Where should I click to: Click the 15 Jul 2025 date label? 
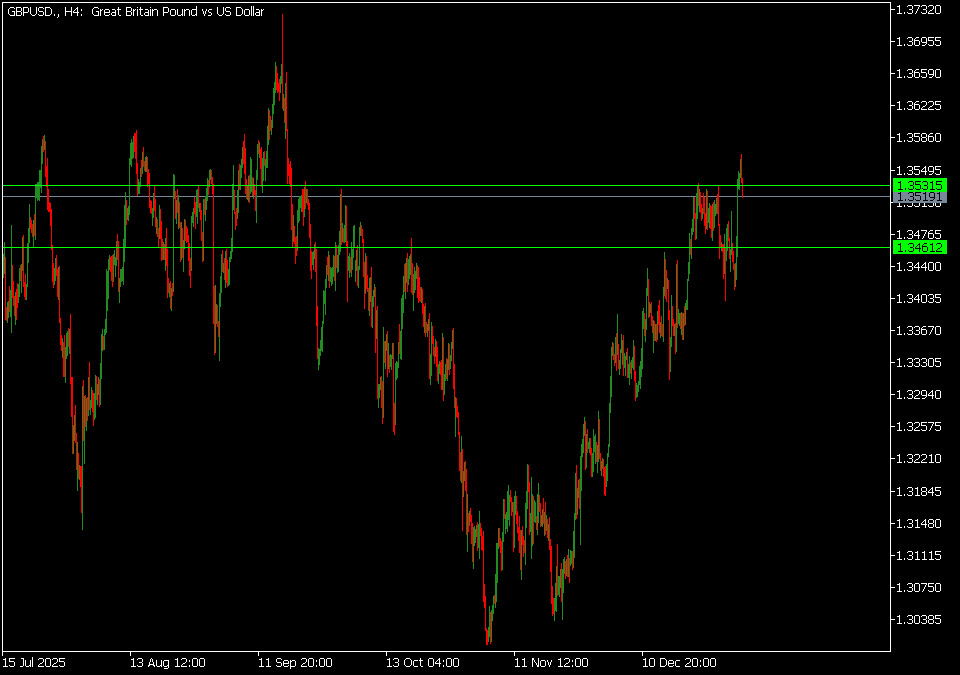point(35,662)
